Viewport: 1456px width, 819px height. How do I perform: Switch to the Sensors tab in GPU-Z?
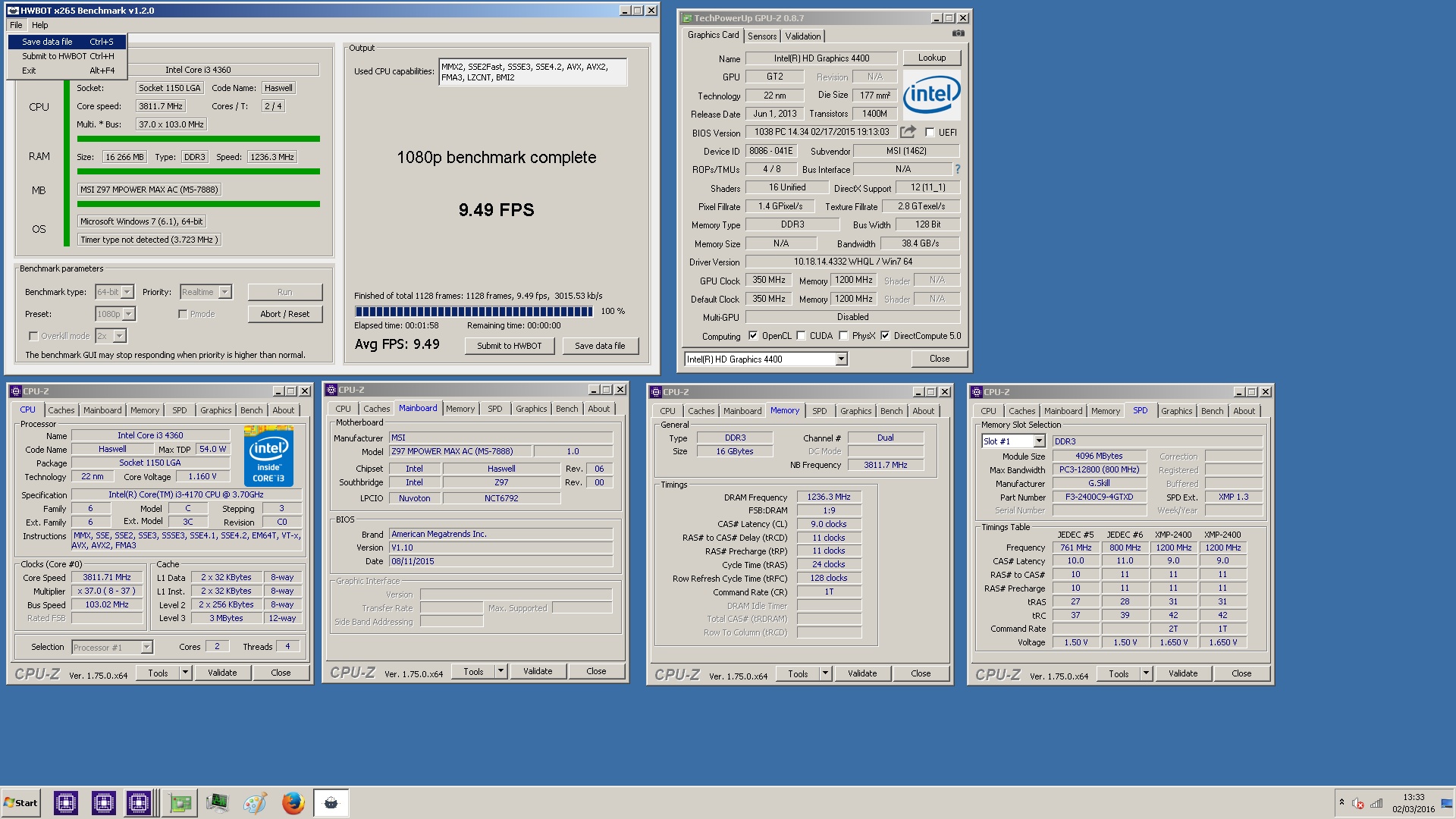762,36
